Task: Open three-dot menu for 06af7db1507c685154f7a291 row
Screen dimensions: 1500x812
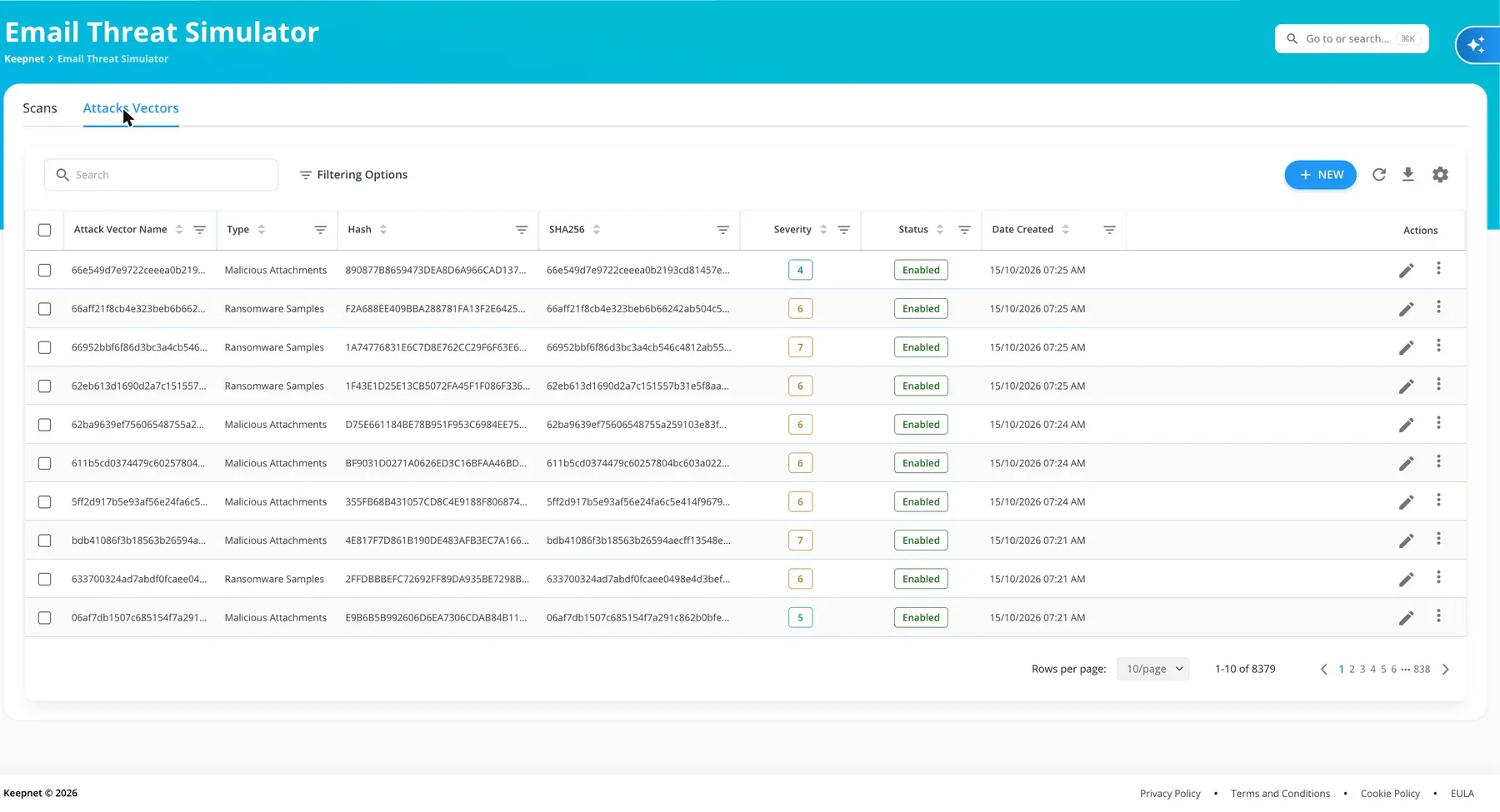Action: click(1438, 616)
